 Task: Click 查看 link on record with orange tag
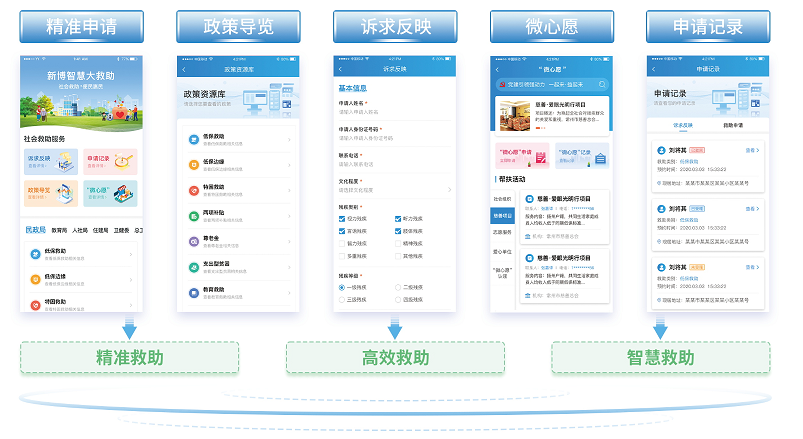(752, 267)
